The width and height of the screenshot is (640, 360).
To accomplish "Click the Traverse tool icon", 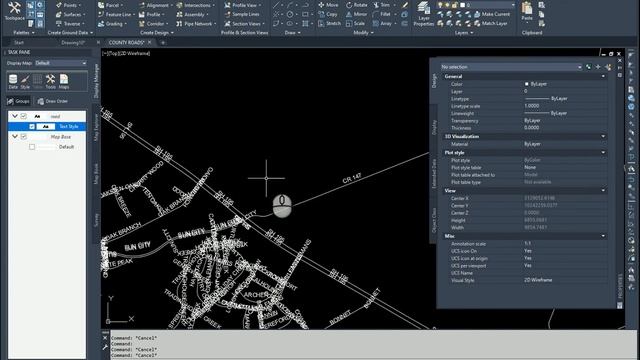I will (x=59, y=24).
